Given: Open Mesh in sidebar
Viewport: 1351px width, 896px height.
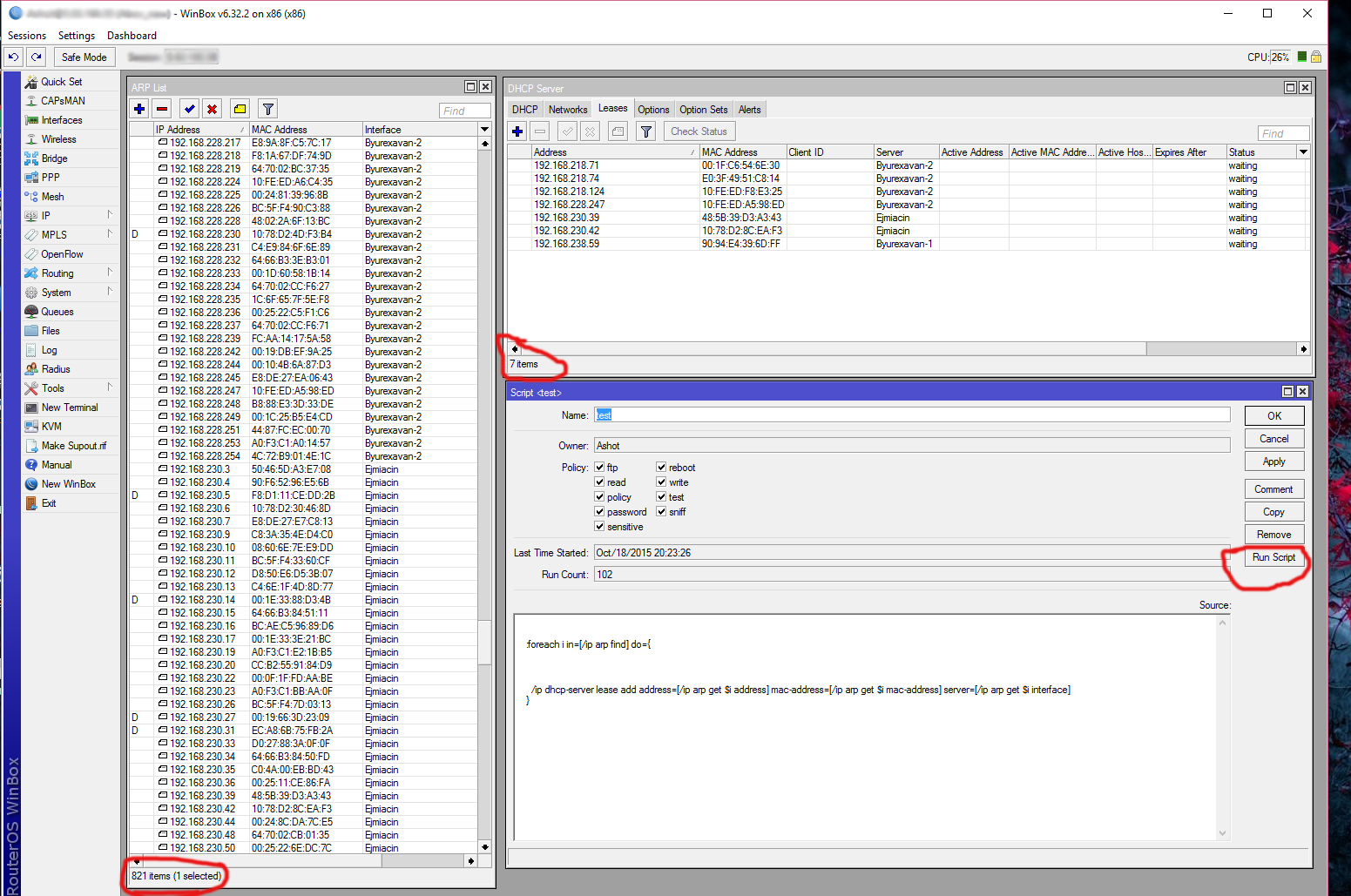Looking at the screenshot, I should click(52, 197).
